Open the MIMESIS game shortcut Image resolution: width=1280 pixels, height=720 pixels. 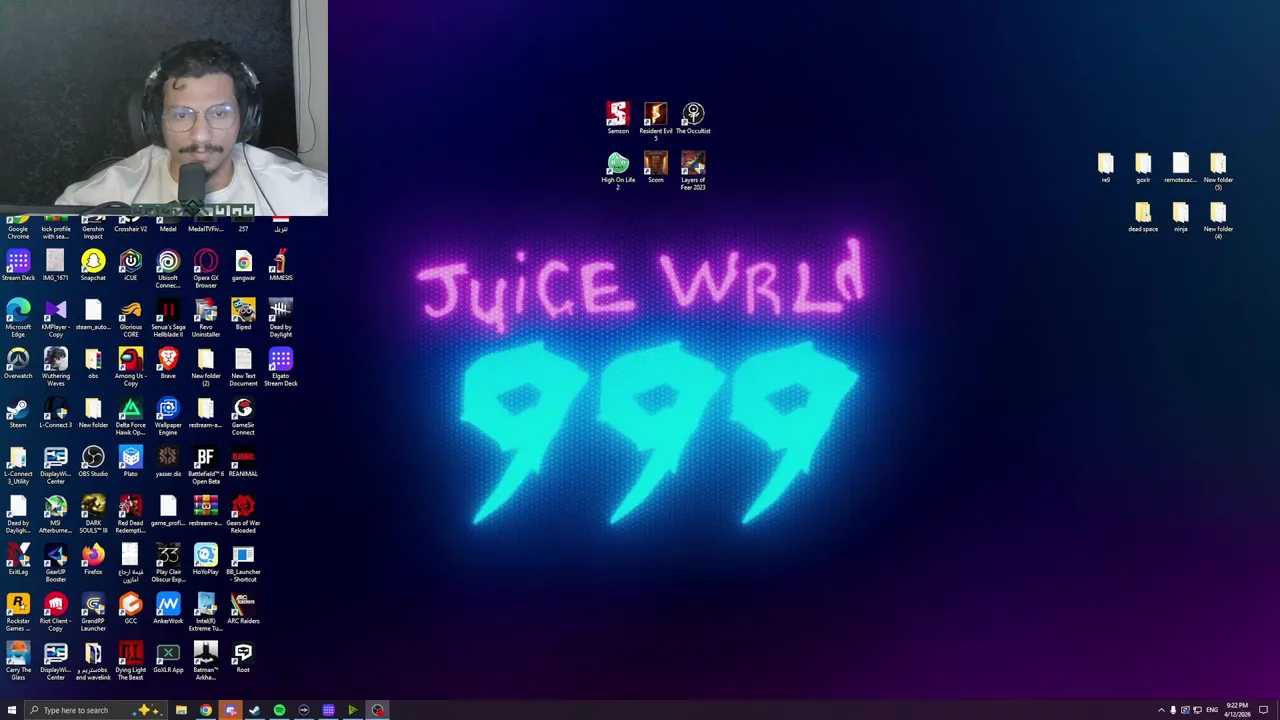[281, 263]
